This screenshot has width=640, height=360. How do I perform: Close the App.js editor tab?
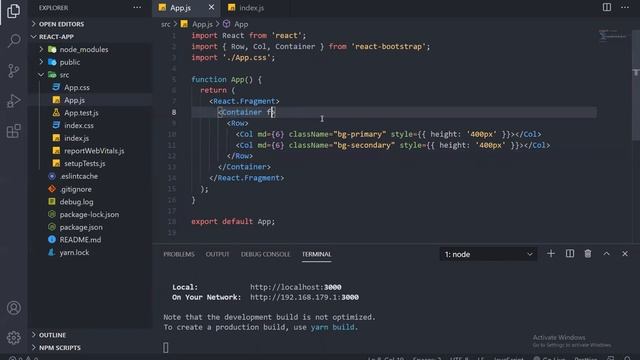(x=211, y=7)
